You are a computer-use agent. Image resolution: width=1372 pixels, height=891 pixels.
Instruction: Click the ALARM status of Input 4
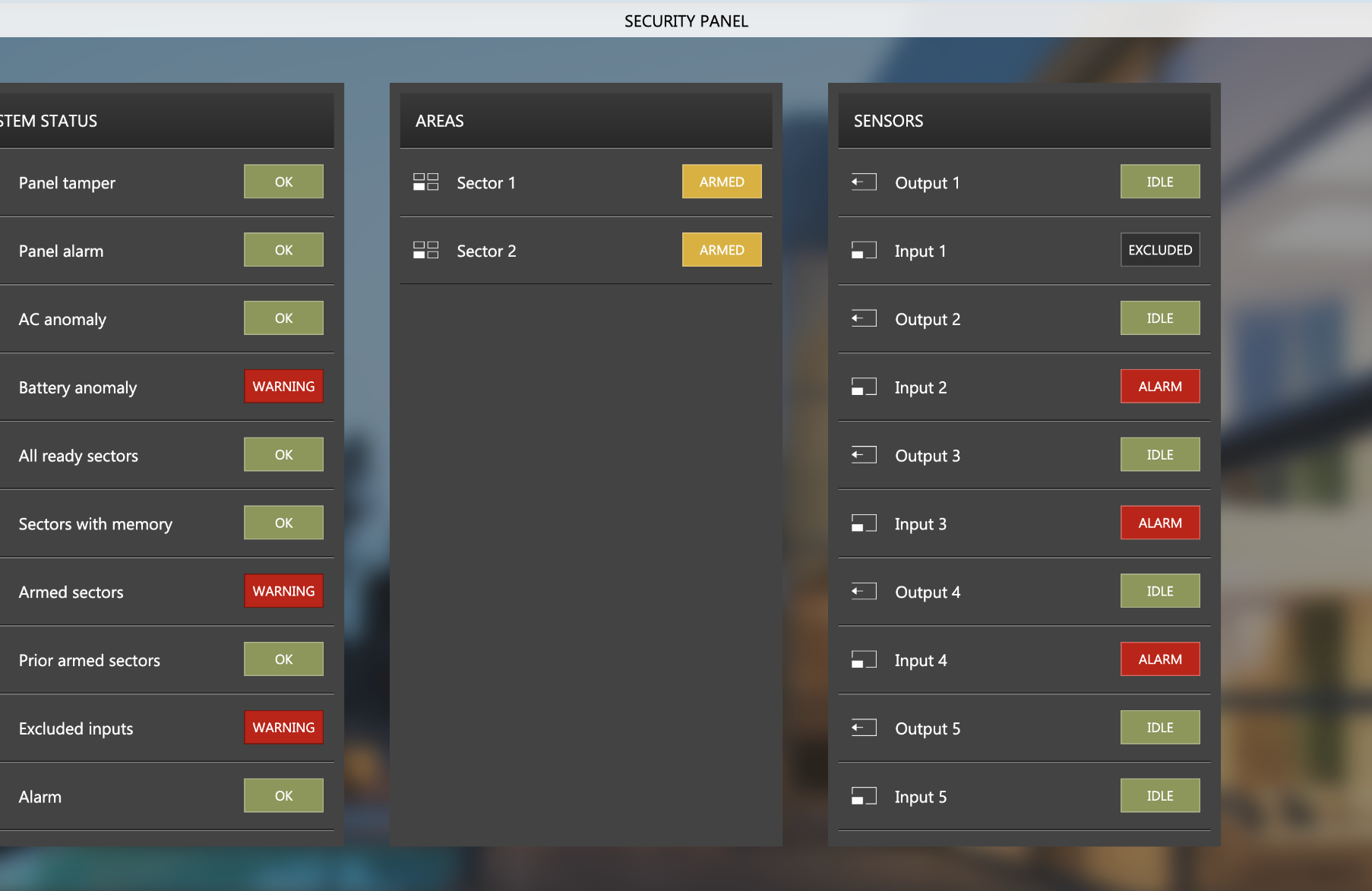coord(1160,659)
